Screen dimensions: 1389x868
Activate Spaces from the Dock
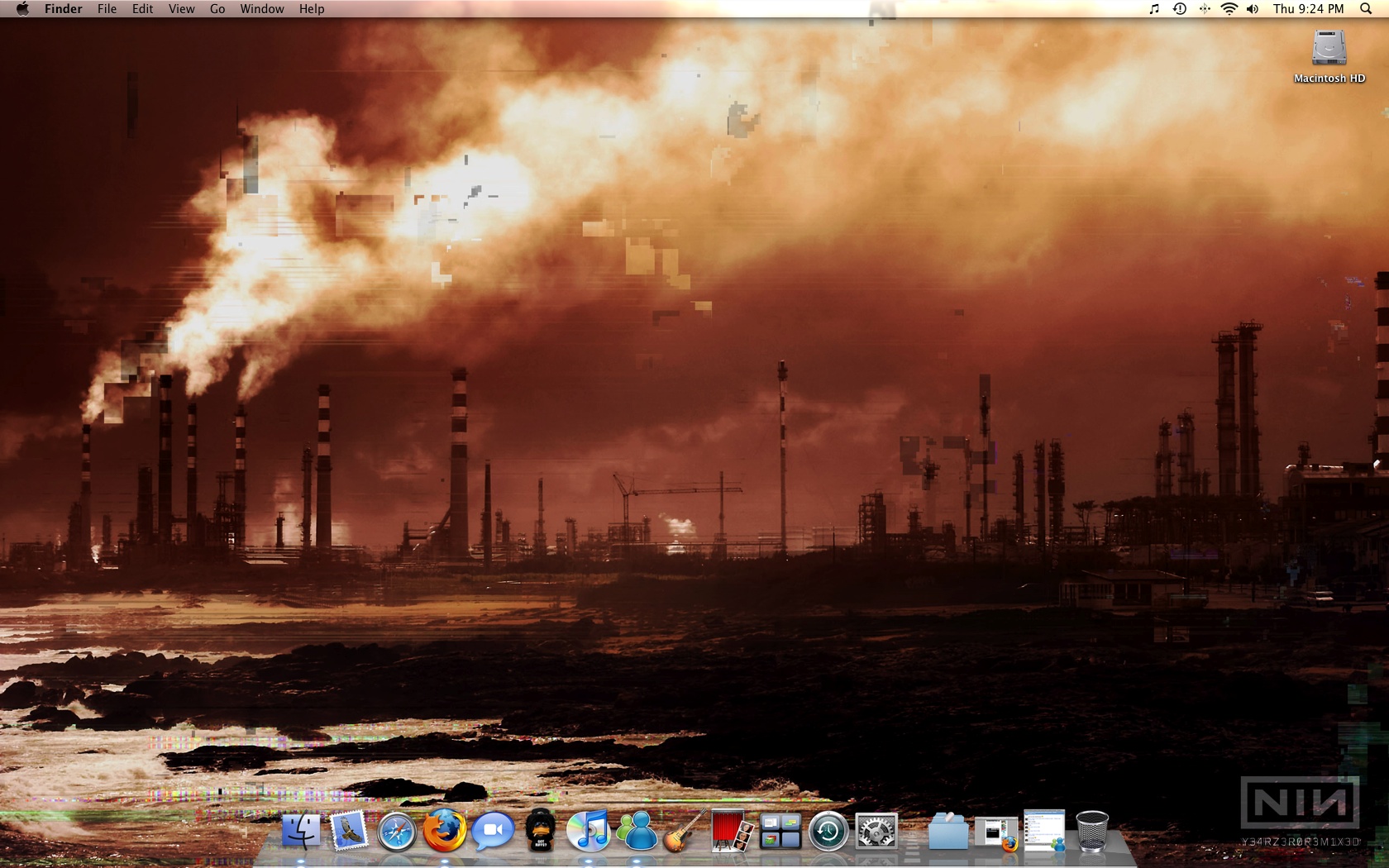[x=780, y=831]
